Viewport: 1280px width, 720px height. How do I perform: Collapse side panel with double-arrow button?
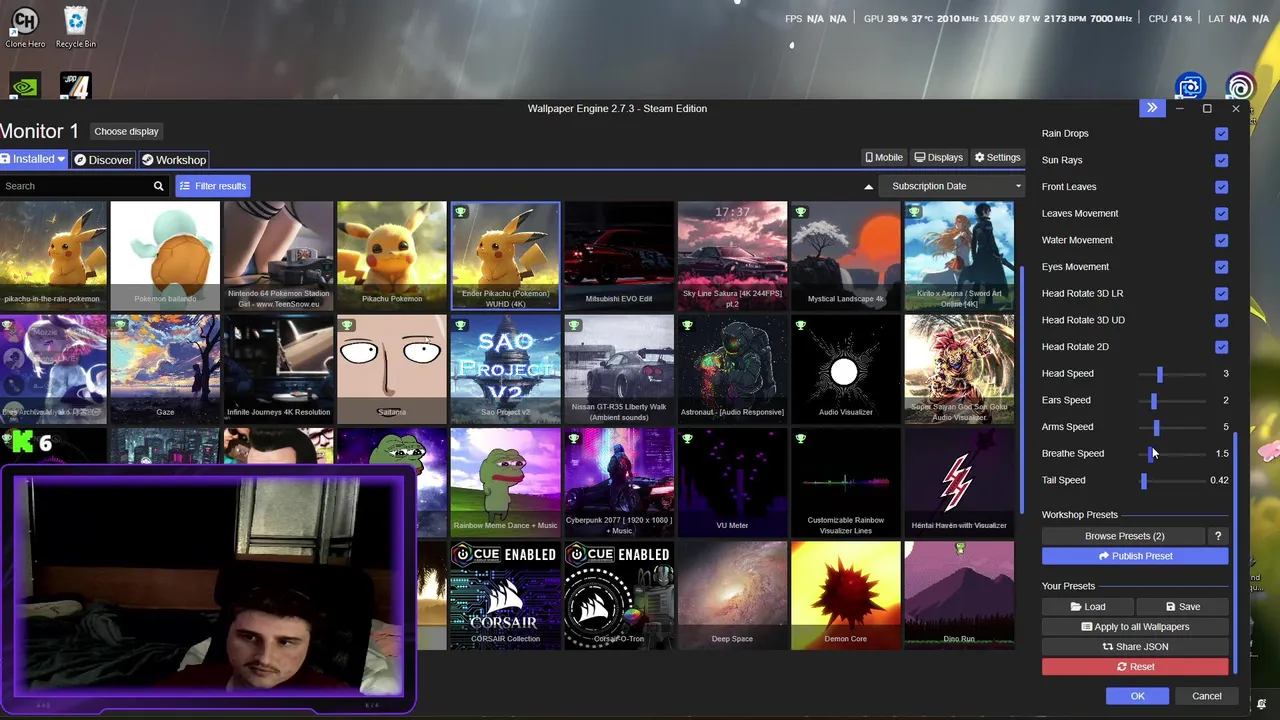point(1152,108)
